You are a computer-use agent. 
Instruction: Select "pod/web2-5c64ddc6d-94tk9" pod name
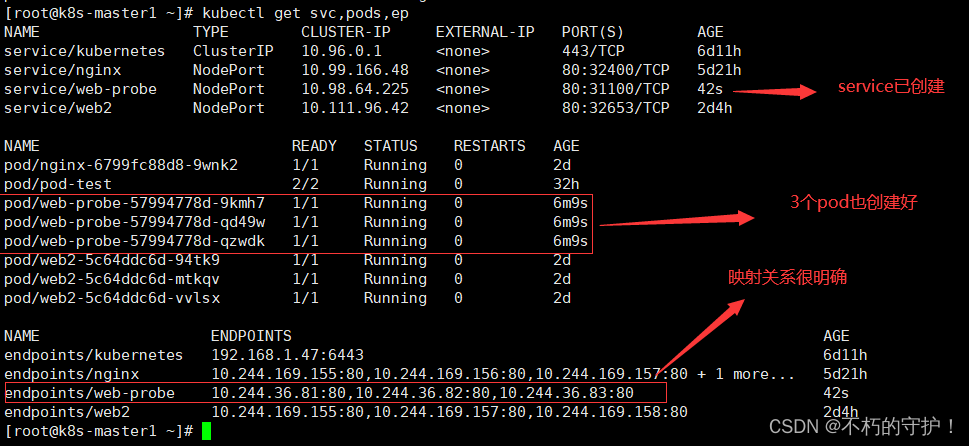112,260
